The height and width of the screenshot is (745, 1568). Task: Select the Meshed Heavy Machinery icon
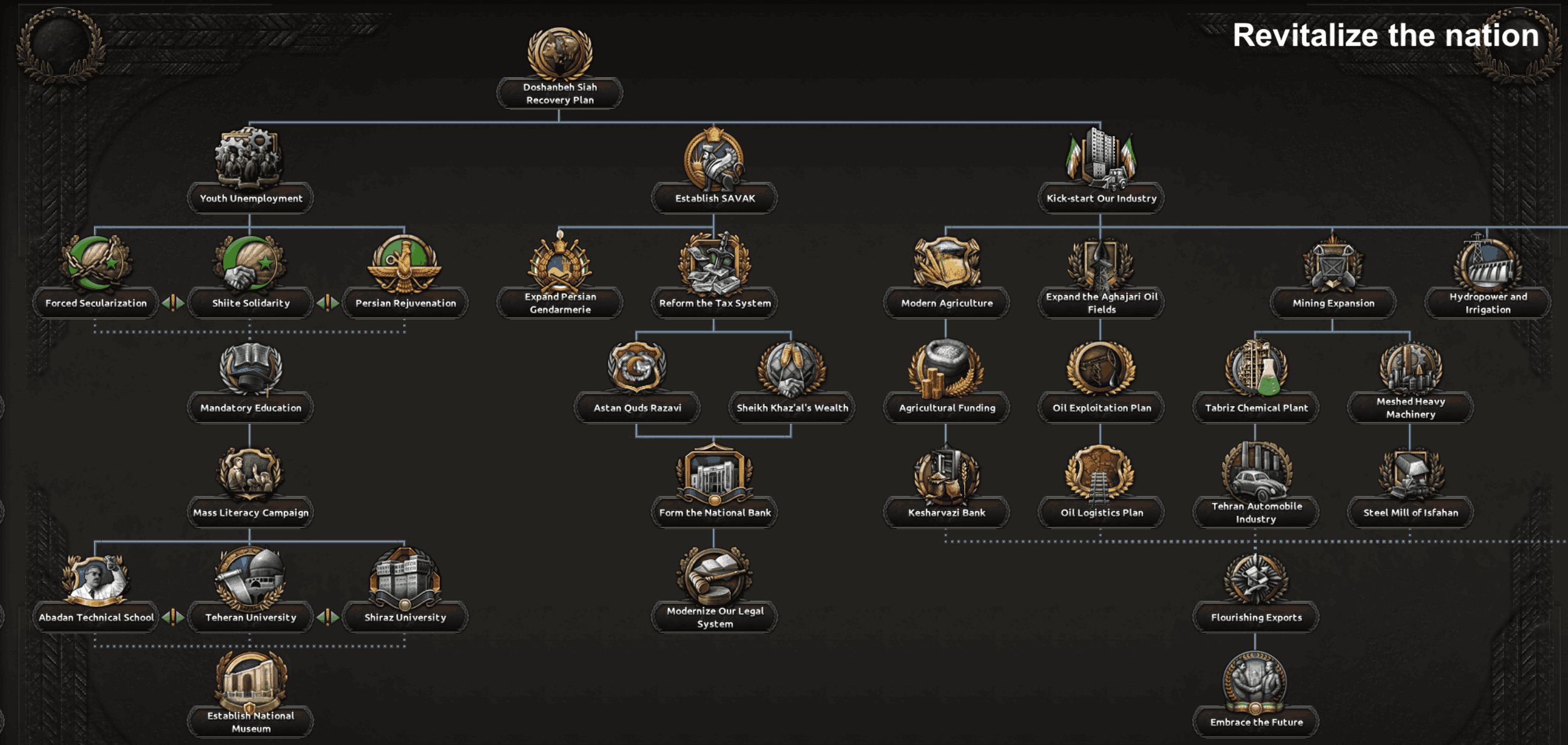coord(1410,368)
